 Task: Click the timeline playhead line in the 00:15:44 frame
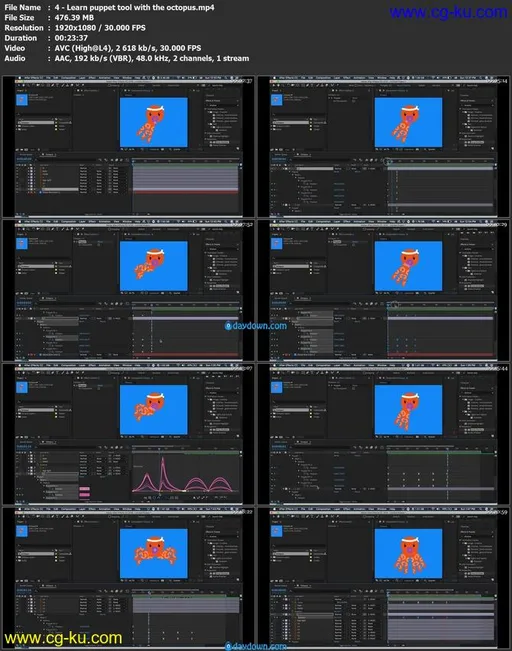tap(447, 475)
